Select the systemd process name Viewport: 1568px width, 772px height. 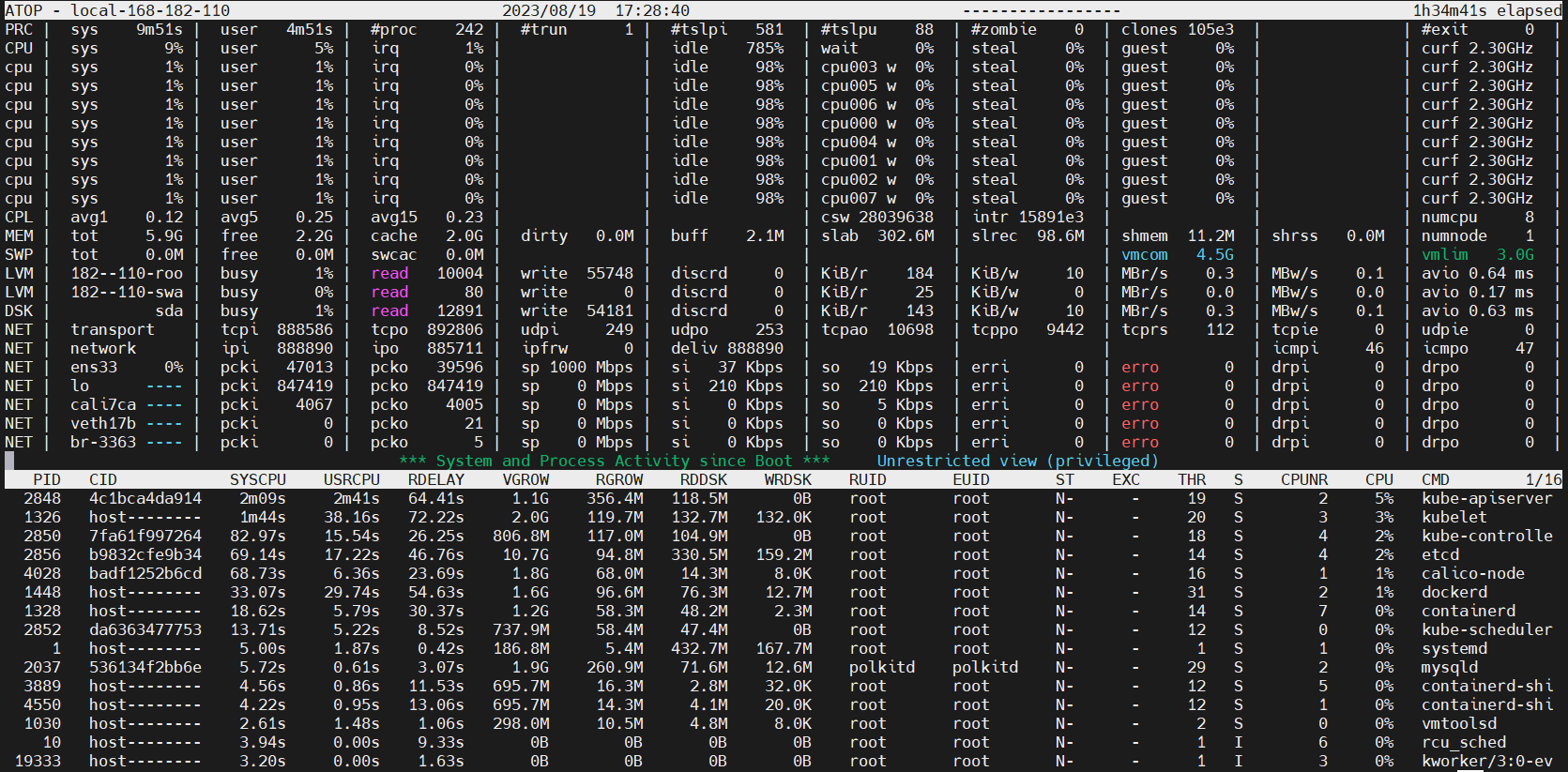tap(1454, 648)
